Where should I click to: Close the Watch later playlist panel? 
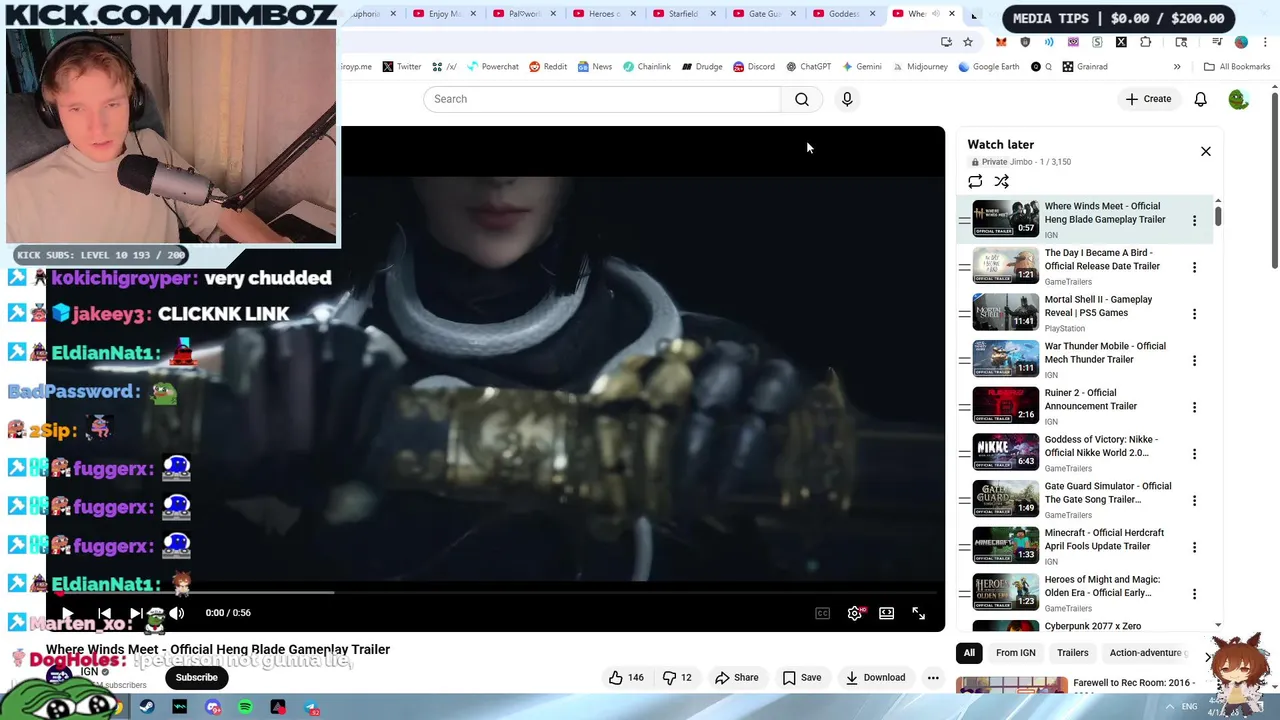point(1206,151)
